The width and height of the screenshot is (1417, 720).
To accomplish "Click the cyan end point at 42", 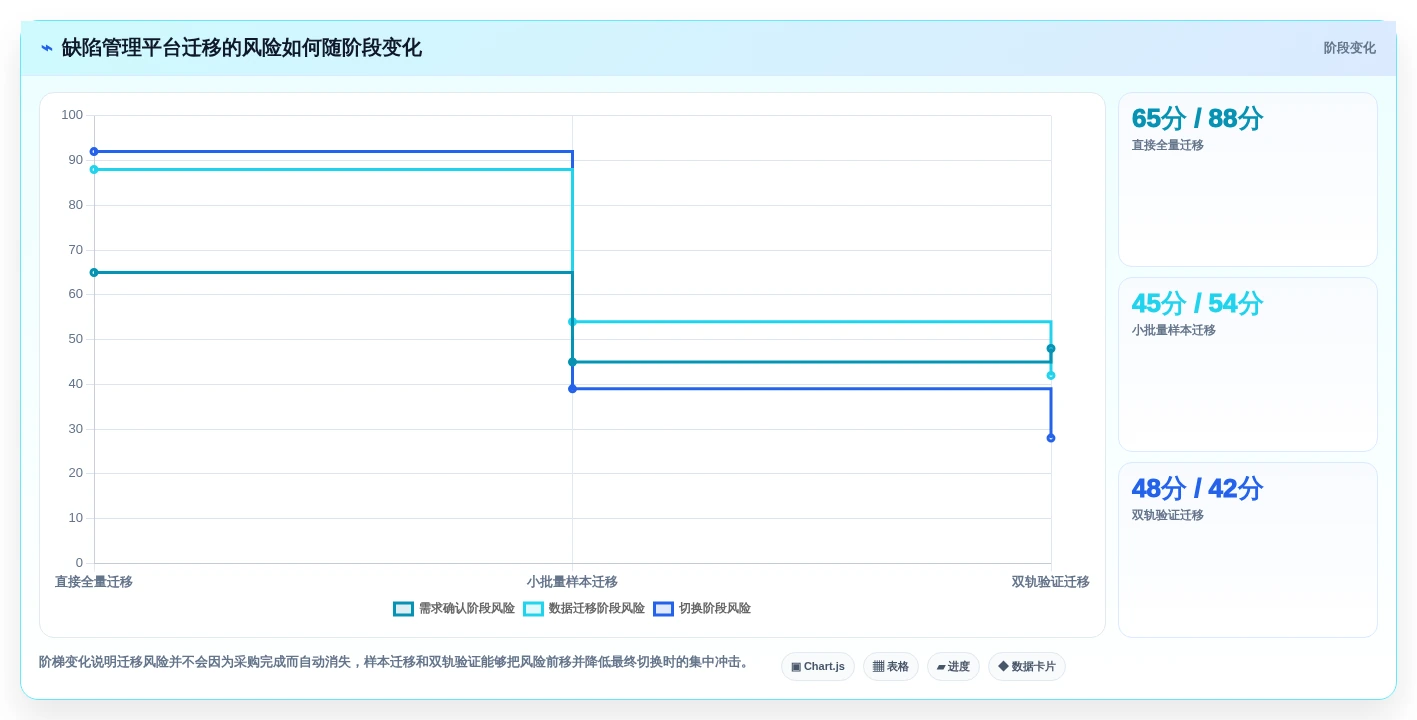I will 1051,375.
